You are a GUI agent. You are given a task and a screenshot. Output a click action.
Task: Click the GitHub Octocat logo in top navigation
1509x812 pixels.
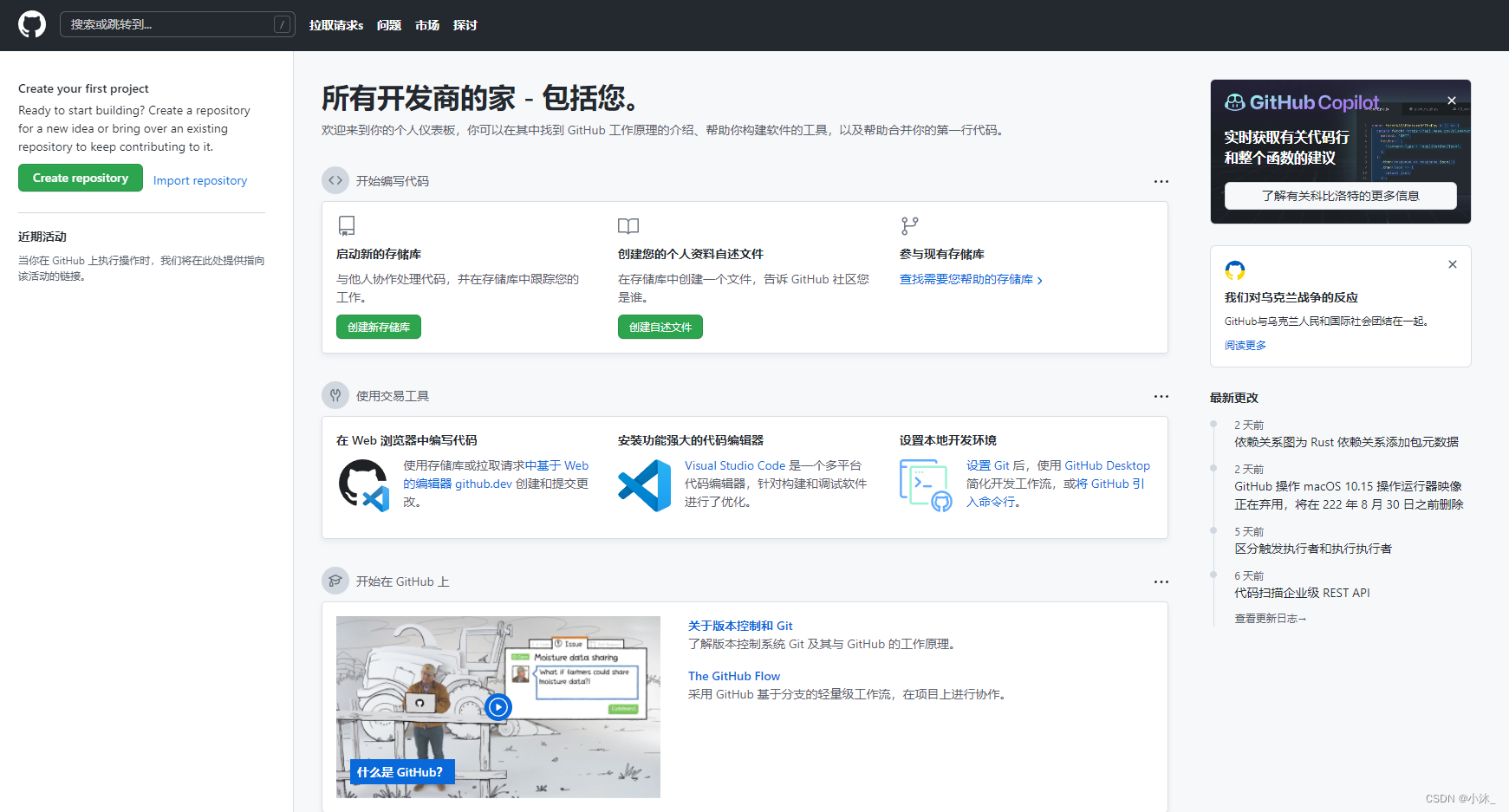point(31,24)
